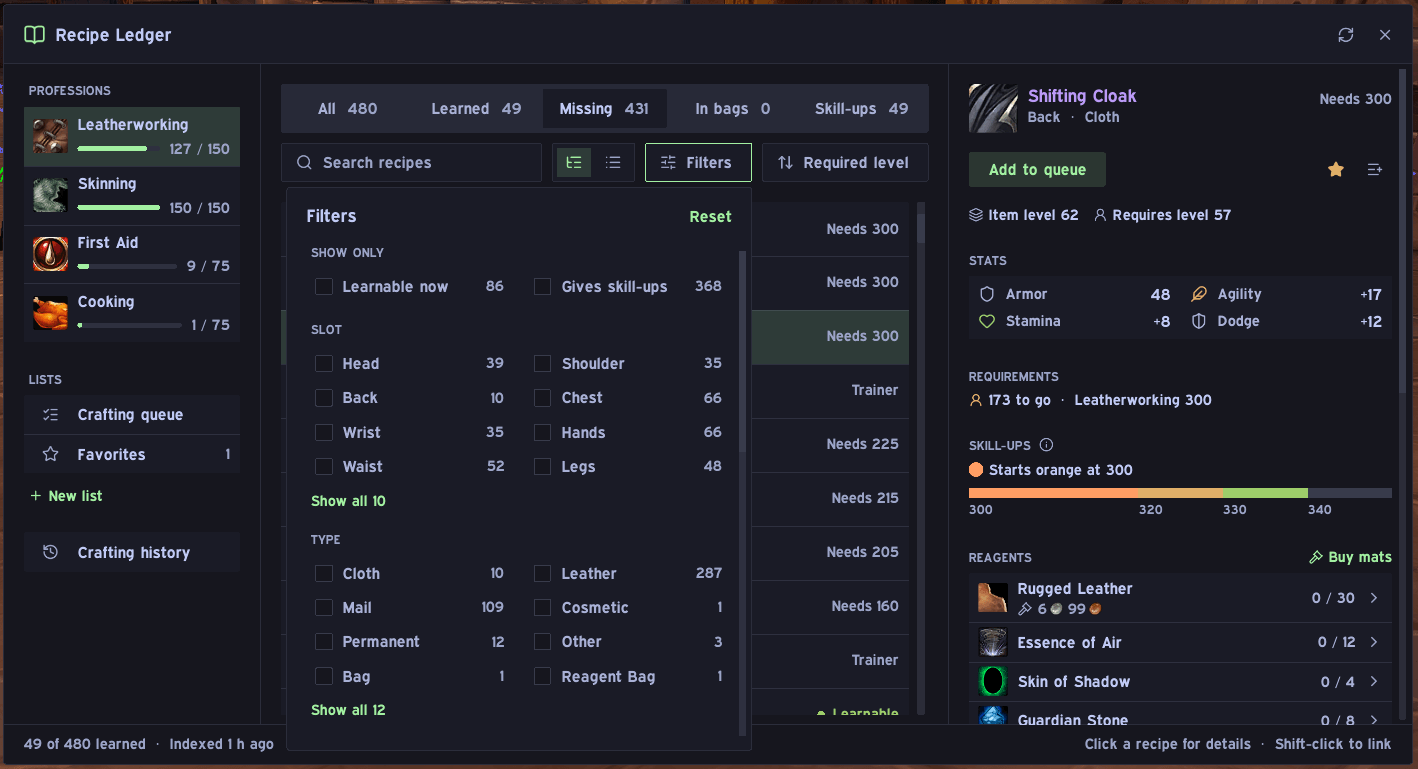Viewport: 1418px width, 769px height.
Task: Click the skill-up color bar's green segment
Action: (1265, 493)
